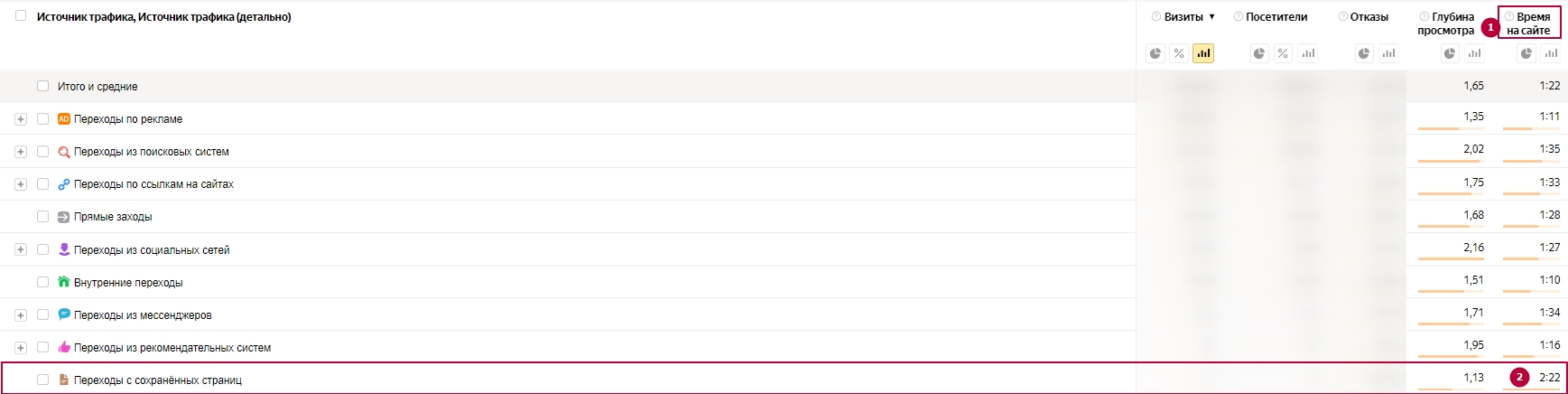Check the Итого и средние row checkbox
This screenshot has height=394, width=1568.
pos(42,86)
